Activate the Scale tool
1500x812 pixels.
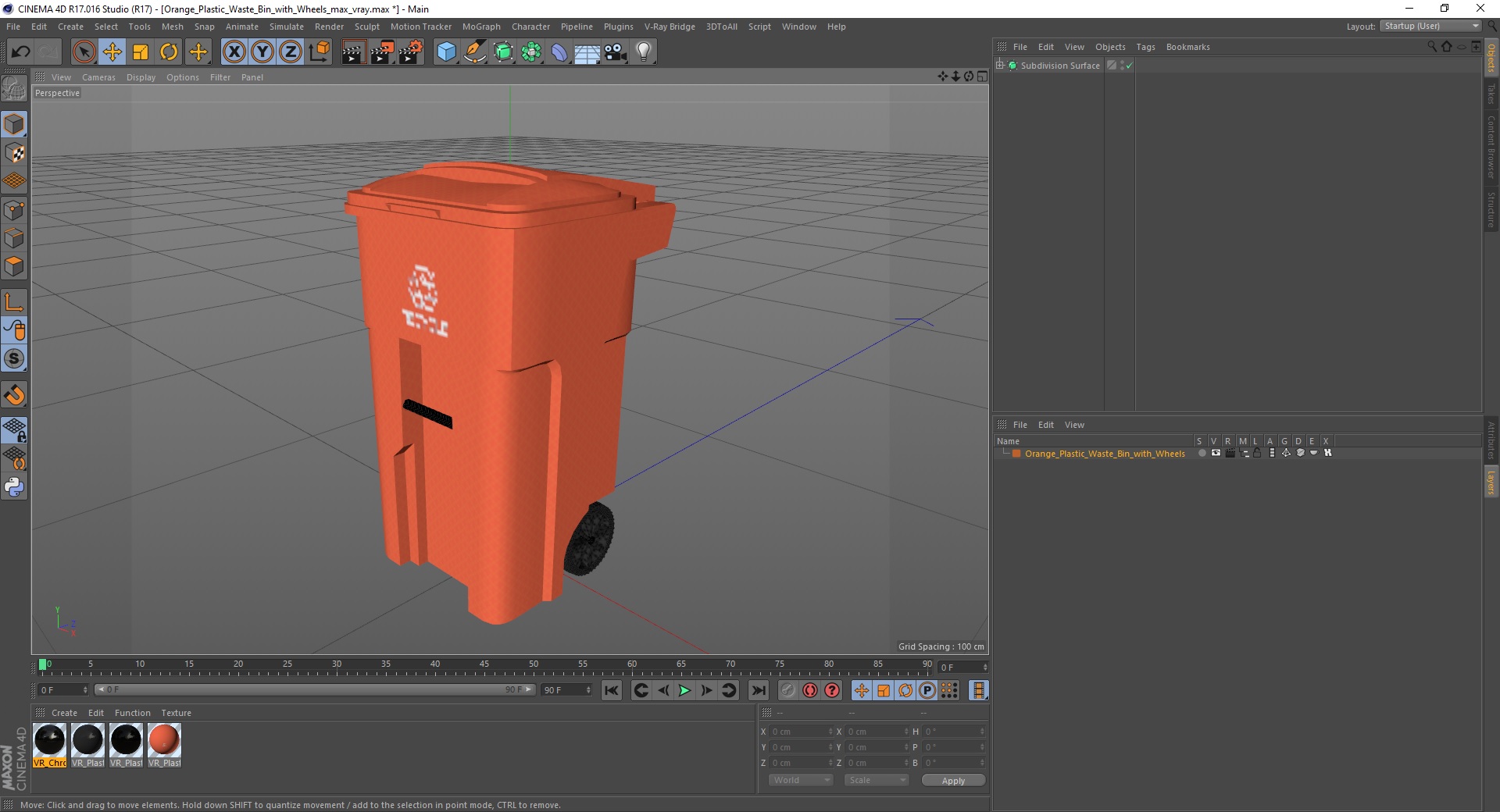[141, 52]
